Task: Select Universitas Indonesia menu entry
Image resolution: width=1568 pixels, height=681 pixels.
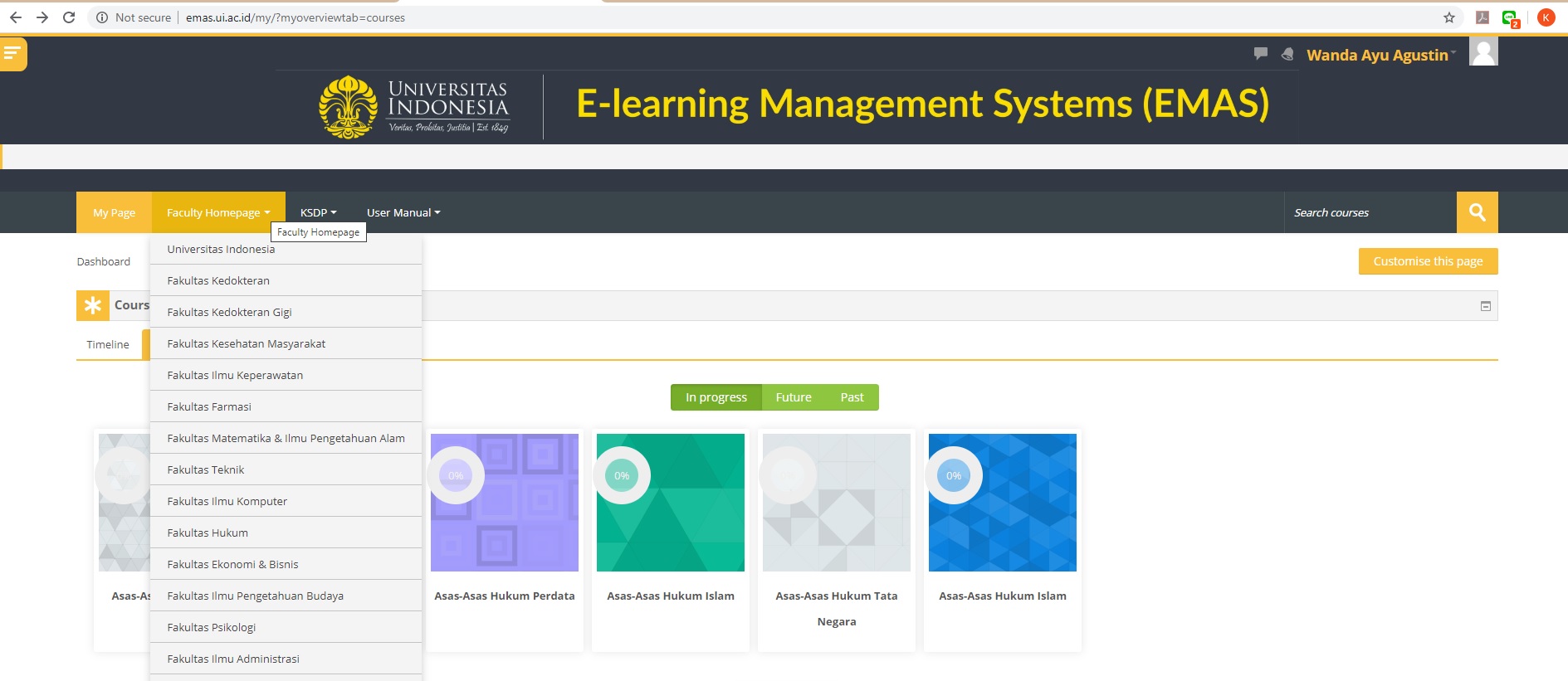Action: [286, 249]
